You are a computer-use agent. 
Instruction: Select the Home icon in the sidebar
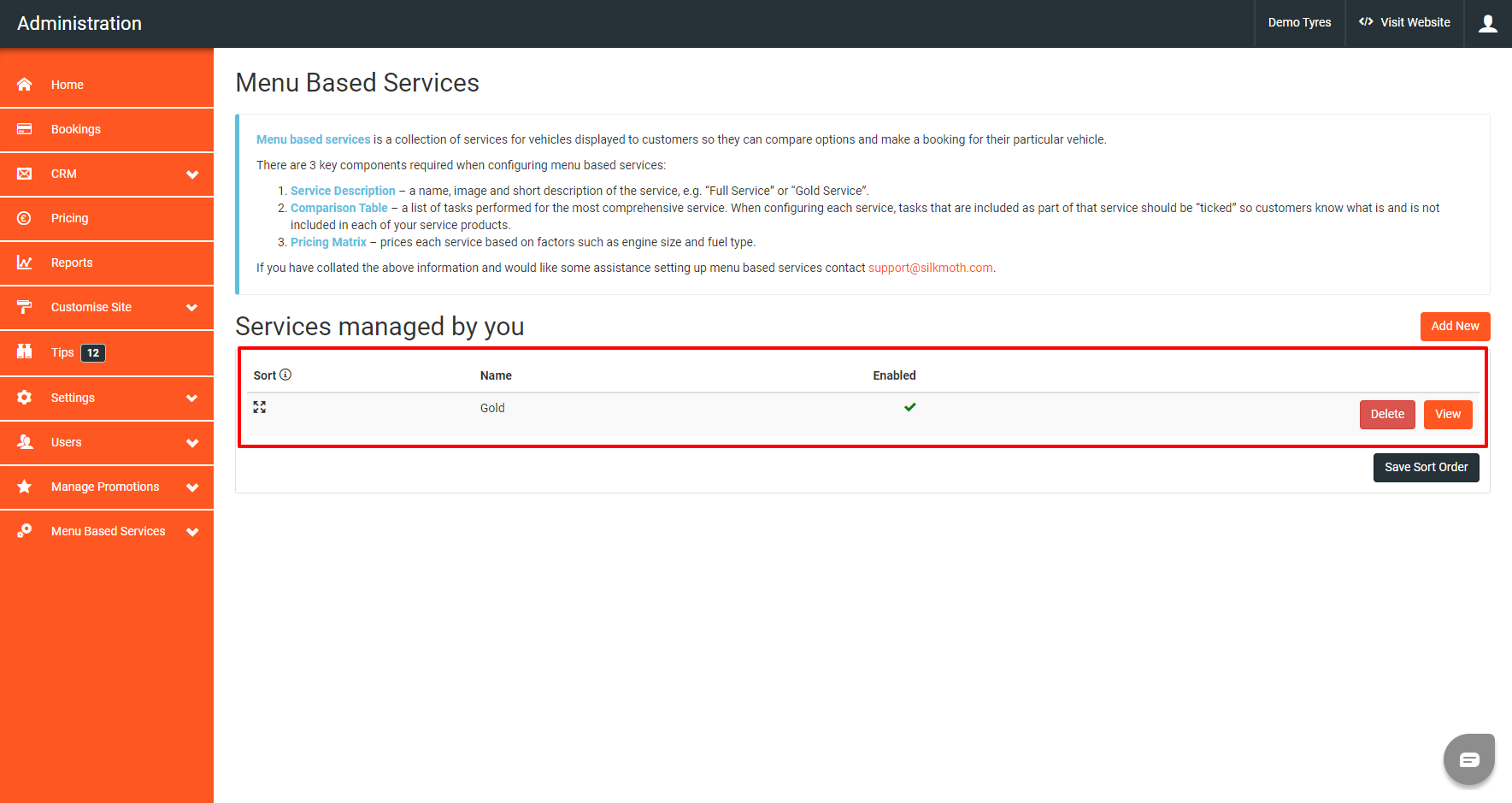click(25, 84)
